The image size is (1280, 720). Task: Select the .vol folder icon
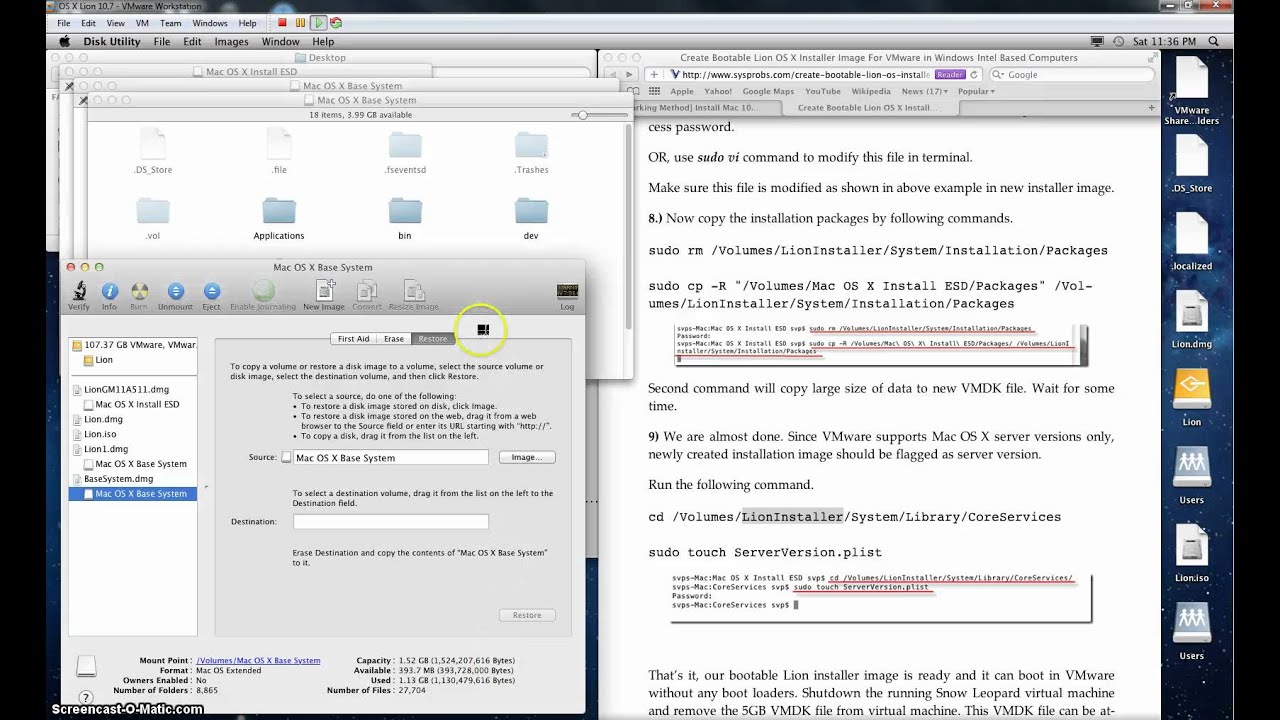pos(153,211)
